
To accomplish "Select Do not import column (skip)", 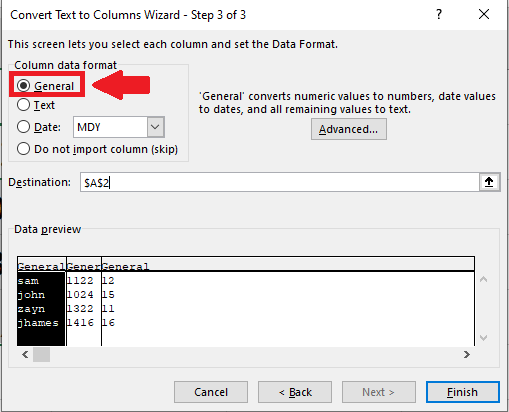I will [23, 149].
